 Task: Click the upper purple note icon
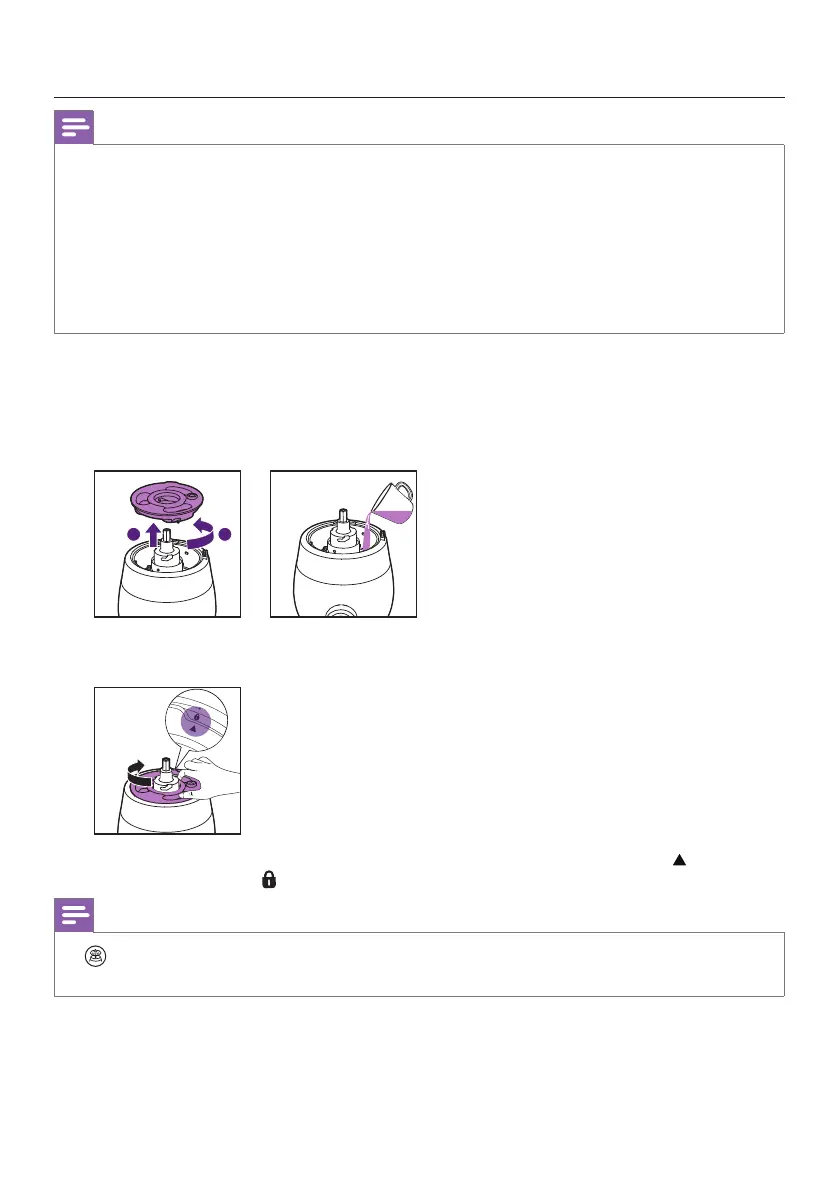pos(74,127)
